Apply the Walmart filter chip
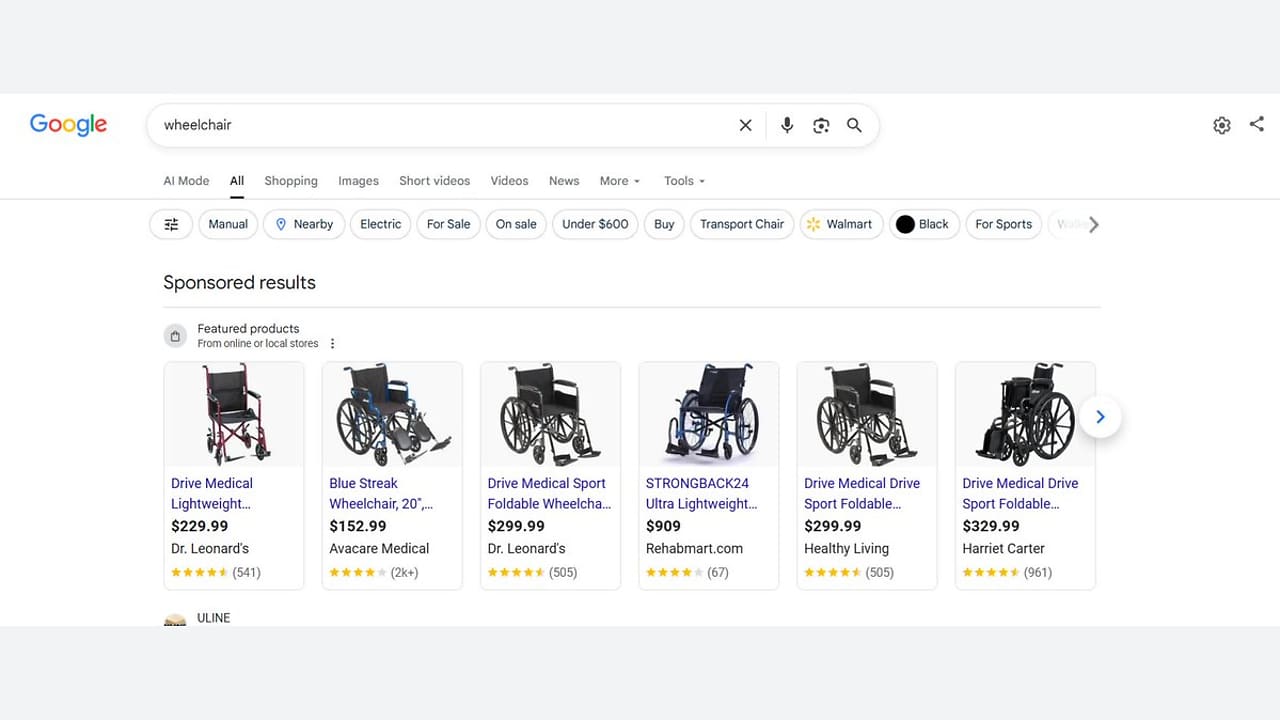 pyautogui.click(x=841, y=224)
